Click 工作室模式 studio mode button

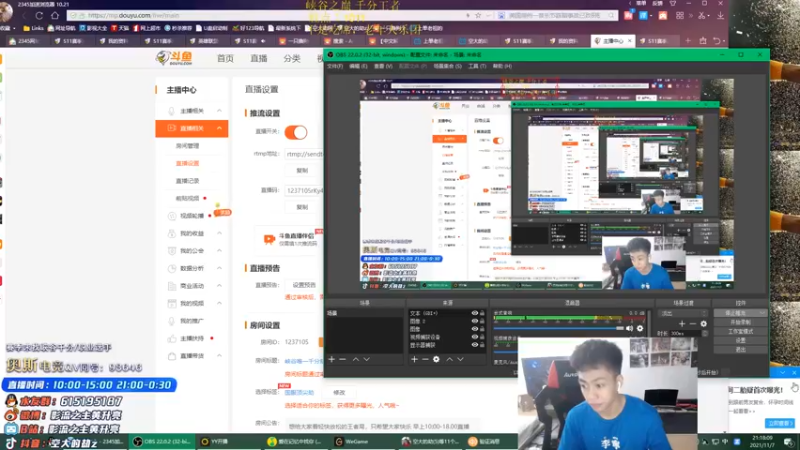click(740, 332)
